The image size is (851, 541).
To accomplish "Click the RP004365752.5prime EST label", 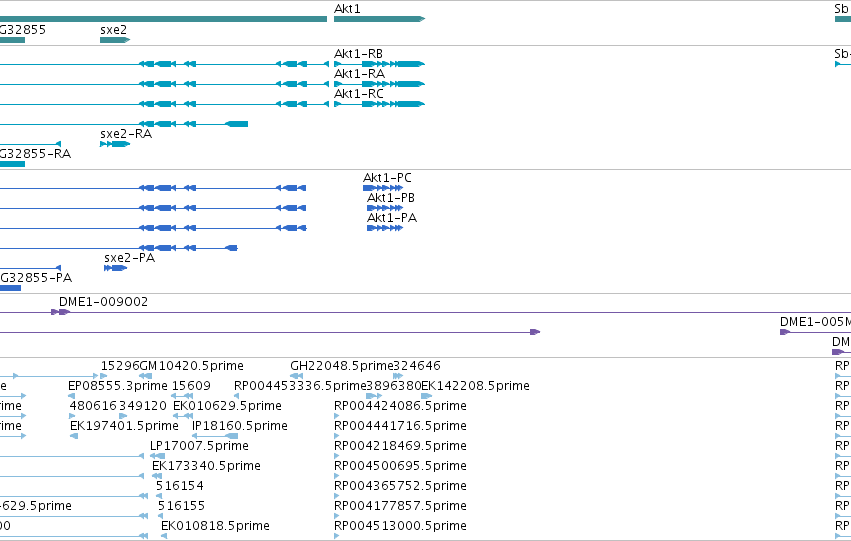I will (401, 486).
